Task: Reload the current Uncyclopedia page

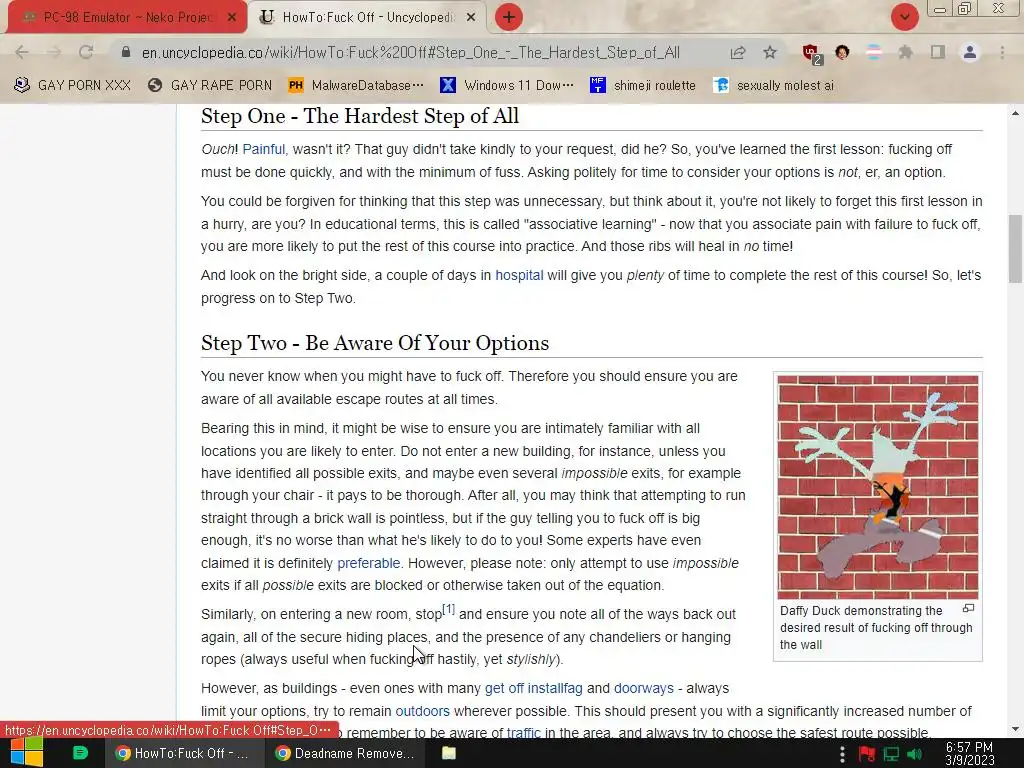Action: pos(86,52)
